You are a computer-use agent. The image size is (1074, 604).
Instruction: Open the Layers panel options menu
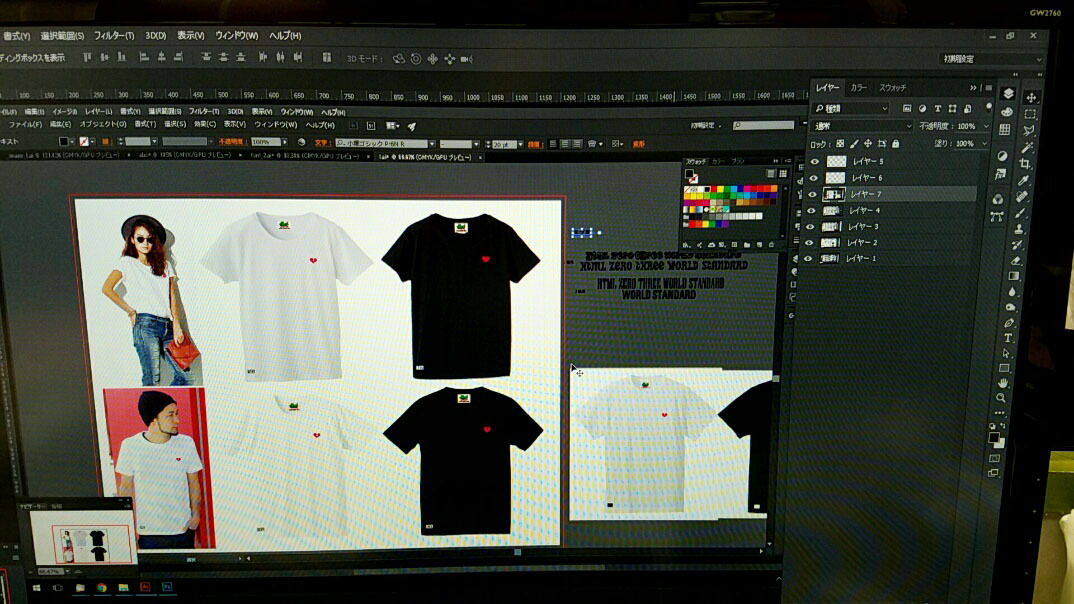coord(988,88)
